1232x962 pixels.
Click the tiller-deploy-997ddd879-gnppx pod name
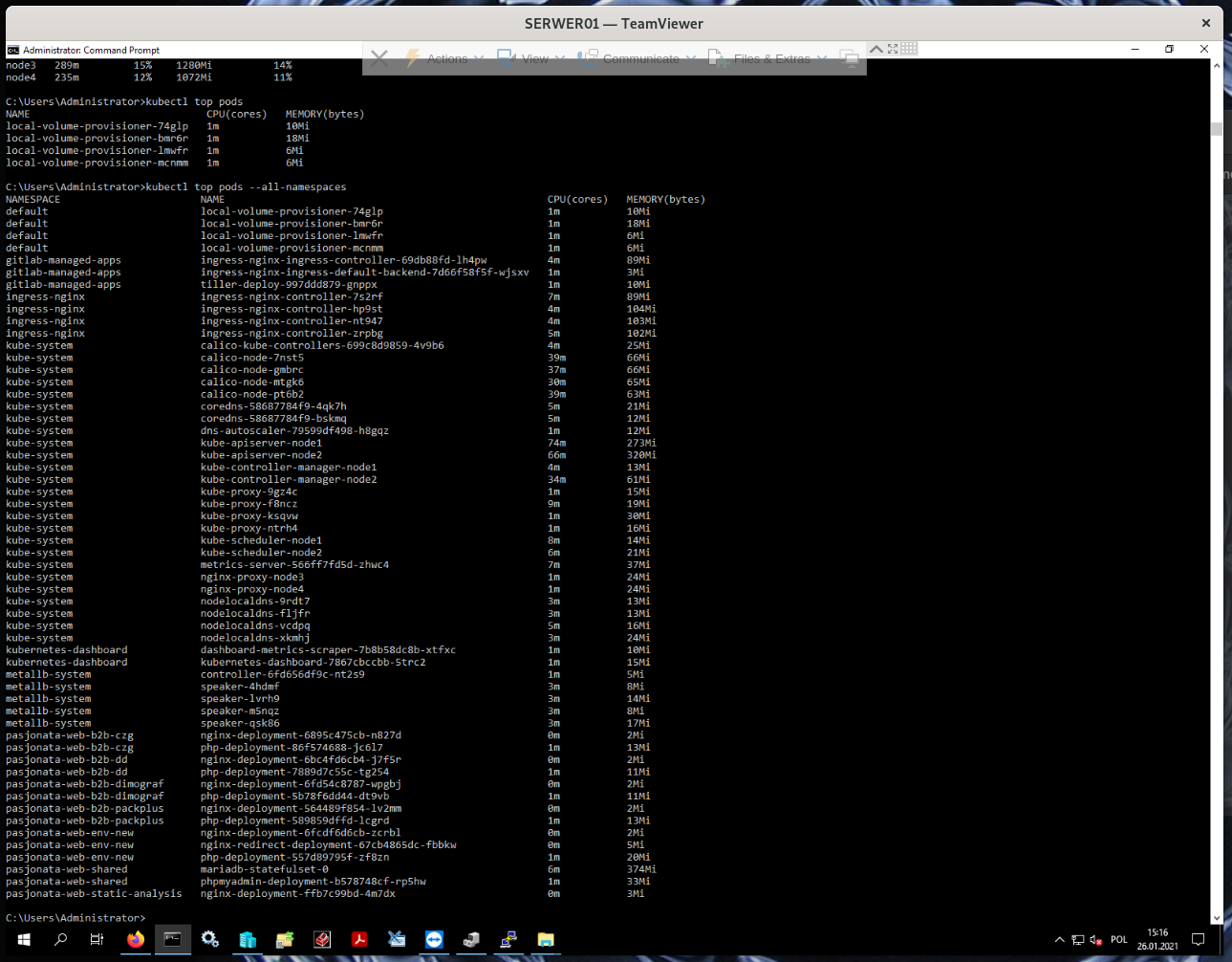(289, 285)
